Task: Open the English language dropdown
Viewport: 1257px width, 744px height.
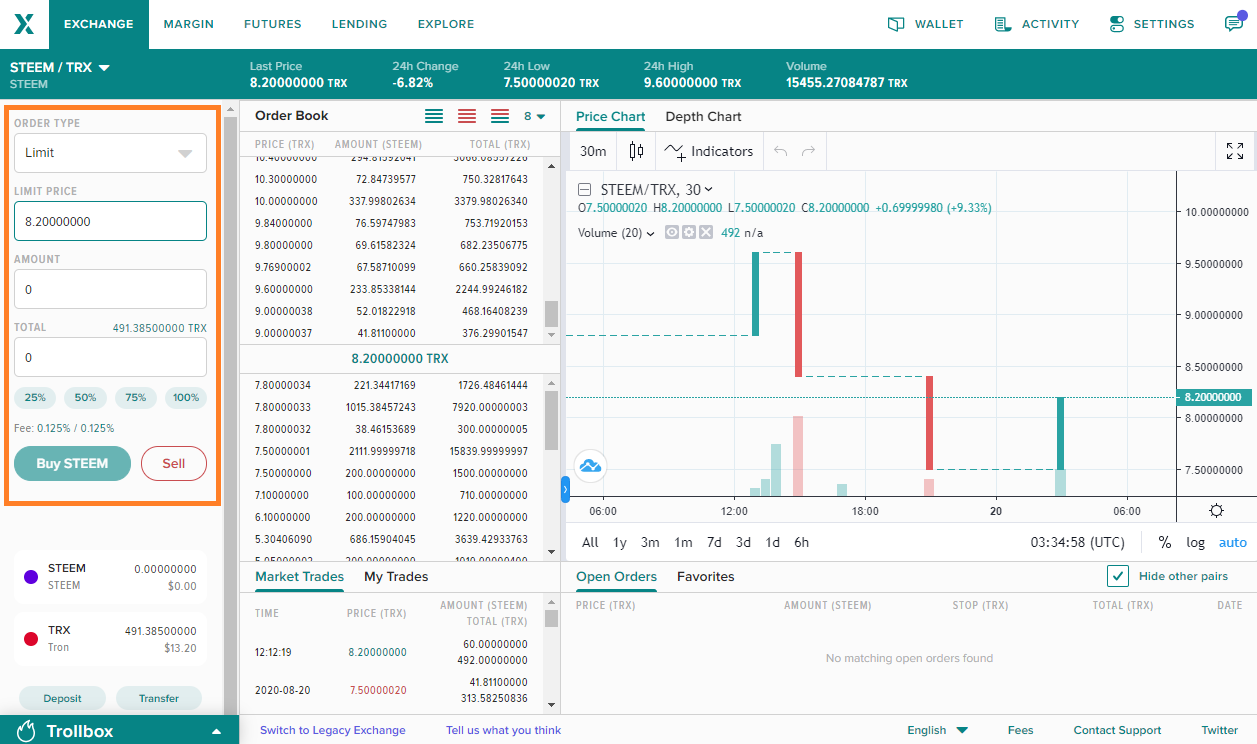Action: tap(937, 730)
